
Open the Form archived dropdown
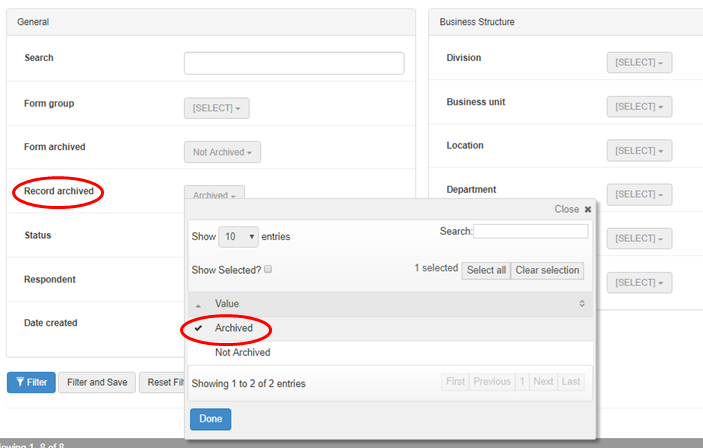pyautogui.click(x=222, y=152)
